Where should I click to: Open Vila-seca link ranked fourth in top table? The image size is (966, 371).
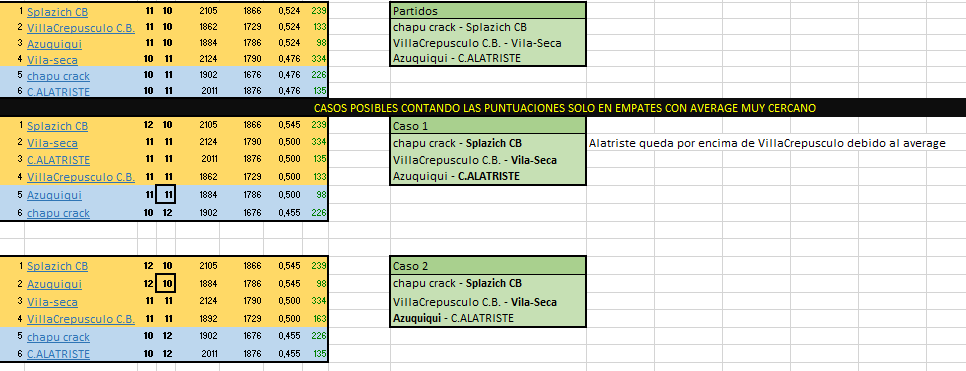[x=52, y=60]
